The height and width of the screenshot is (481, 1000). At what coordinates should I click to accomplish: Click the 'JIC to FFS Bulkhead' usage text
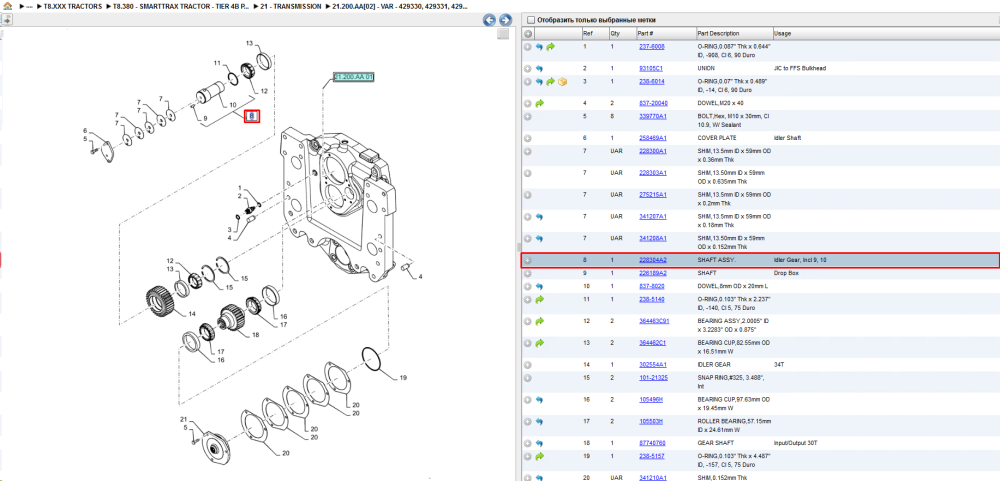(800, 68)
